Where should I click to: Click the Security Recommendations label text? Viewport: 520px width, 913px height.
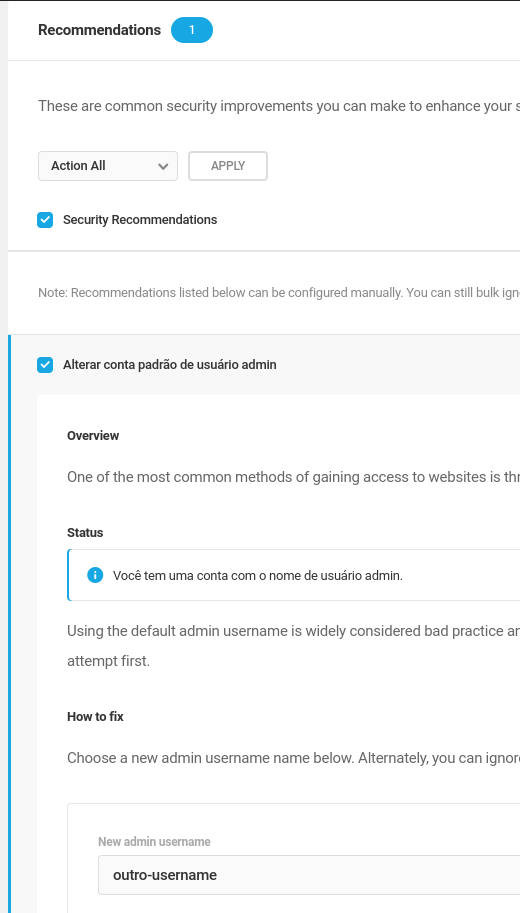coord(140,220)
